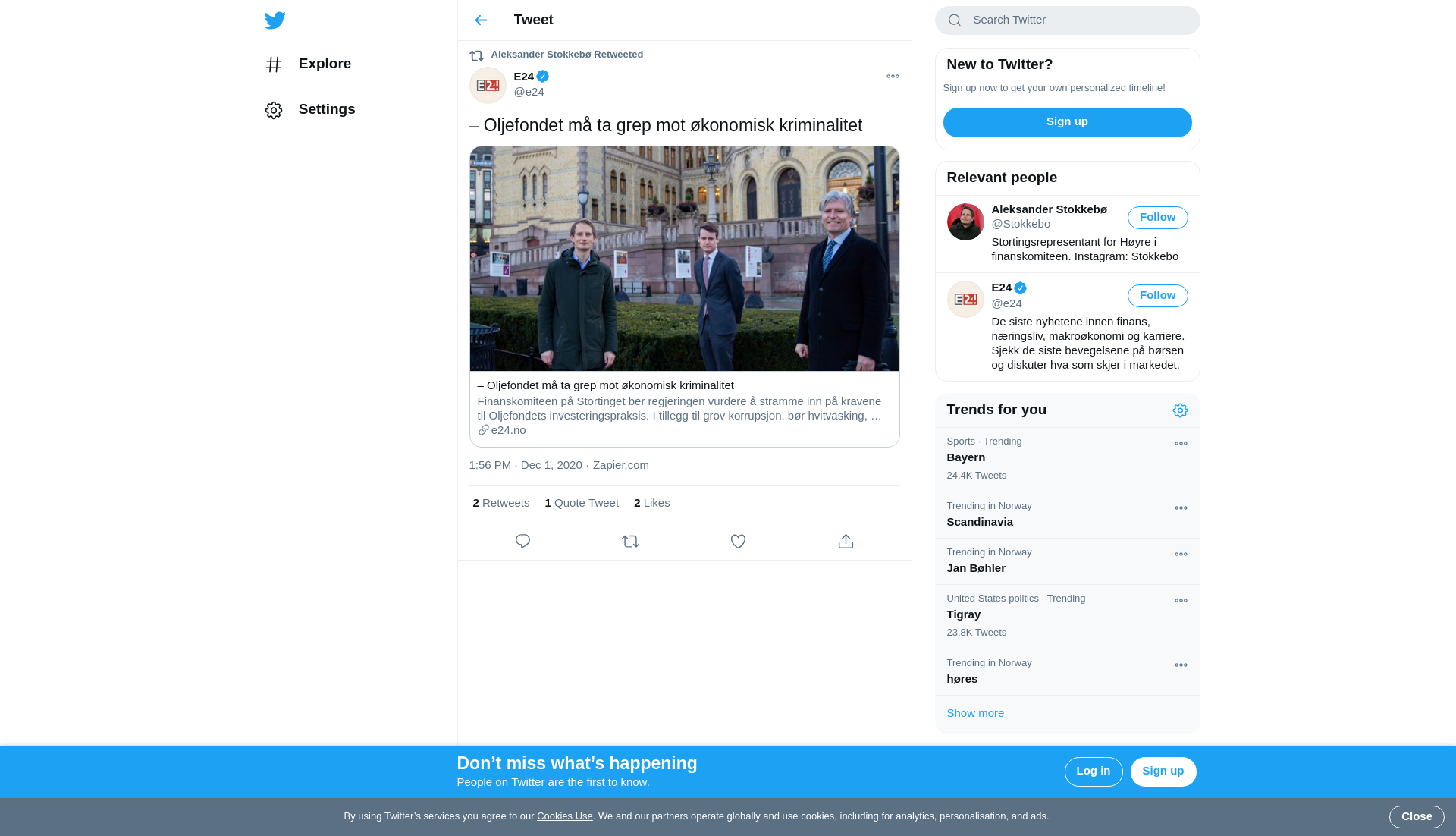Screen dimensions: 1456x836
Task: Click the Twitter bird logo
Action: tap(275, 20)
